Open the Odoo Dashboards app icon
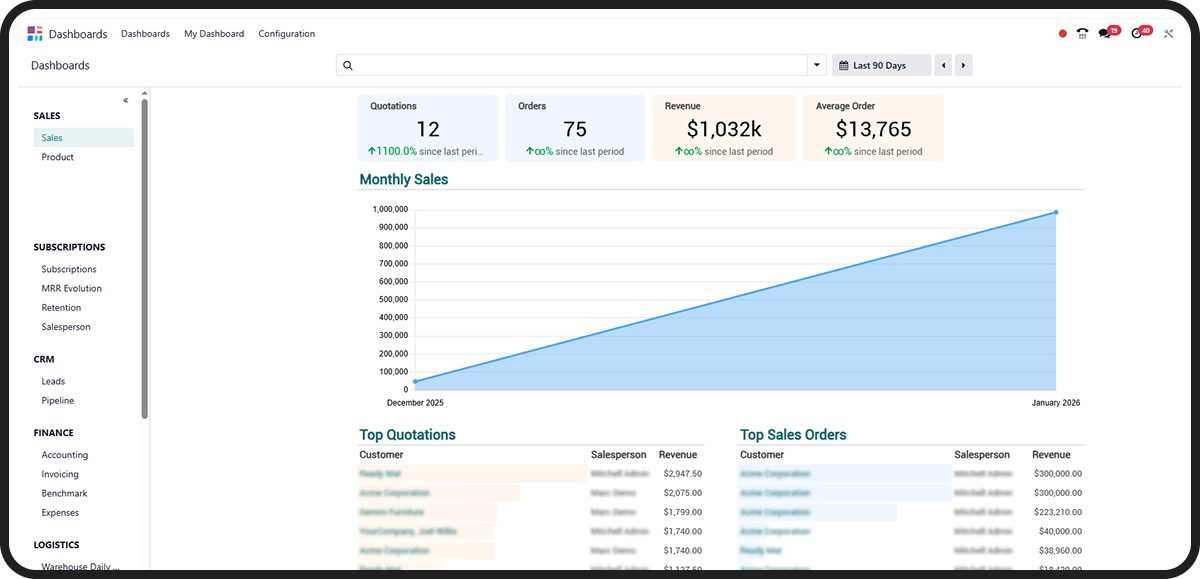This screenshot has width=1200, height=579. [35, 34]
